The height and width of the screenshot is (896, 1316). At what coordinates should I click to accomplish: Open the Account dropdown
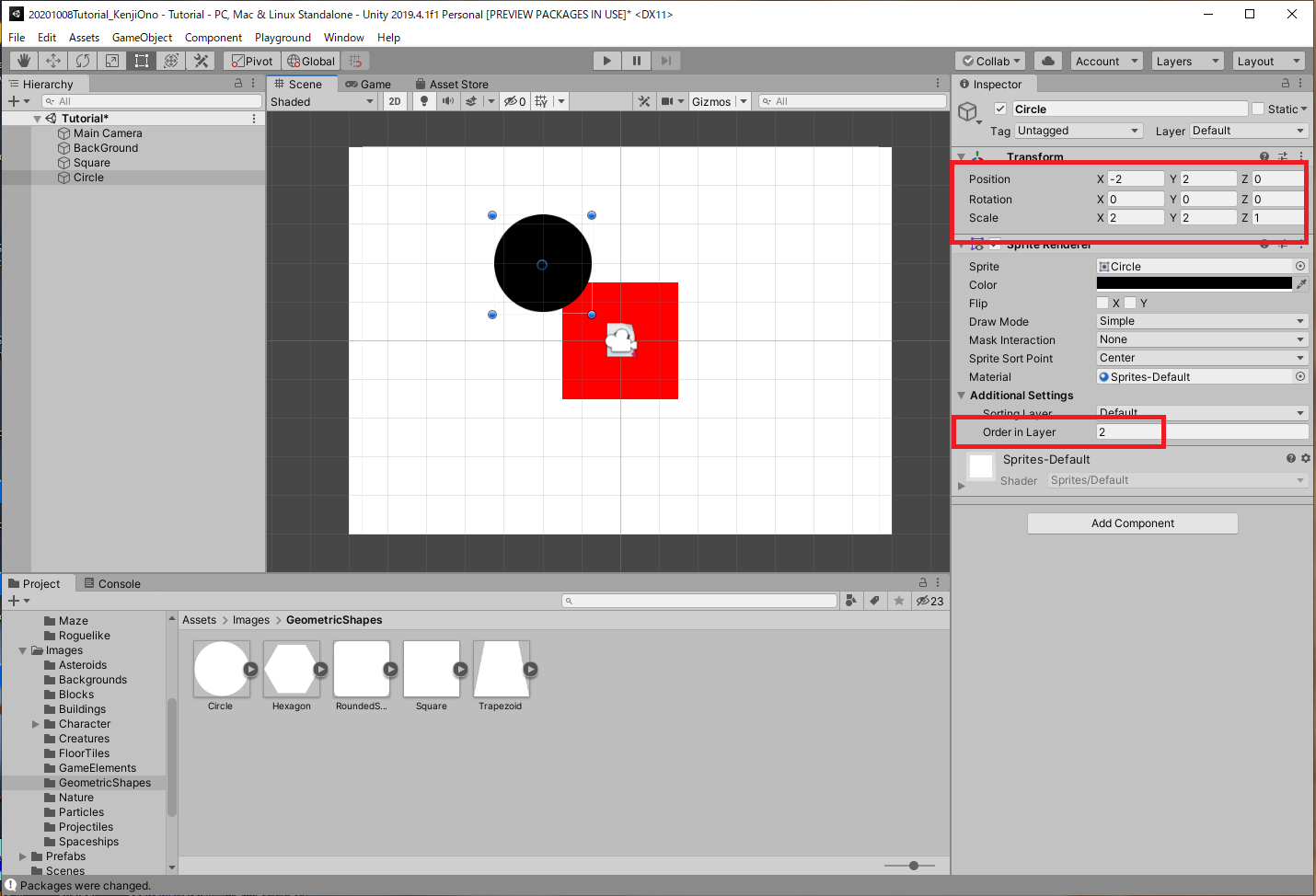[x=1107, y=61]
